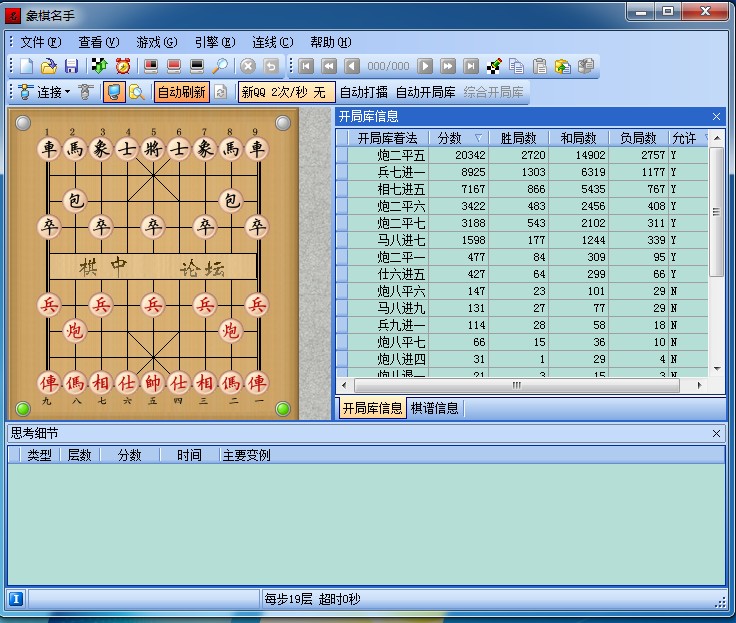Select 相七进五 opening row
The width and height of the screenshot is (736, 623).
click(522, 189)
